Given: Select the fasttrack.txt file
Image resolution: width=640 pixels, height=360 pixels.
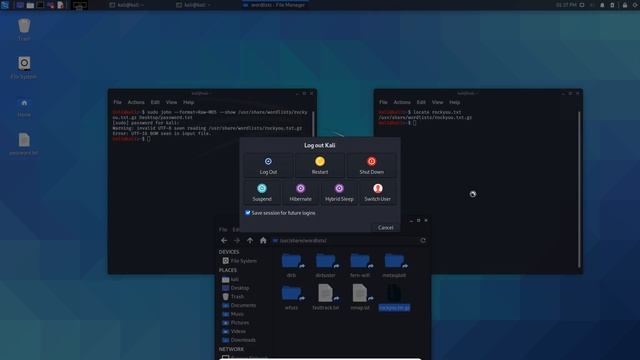Looking at the screenshot, I should click(326, 297).
